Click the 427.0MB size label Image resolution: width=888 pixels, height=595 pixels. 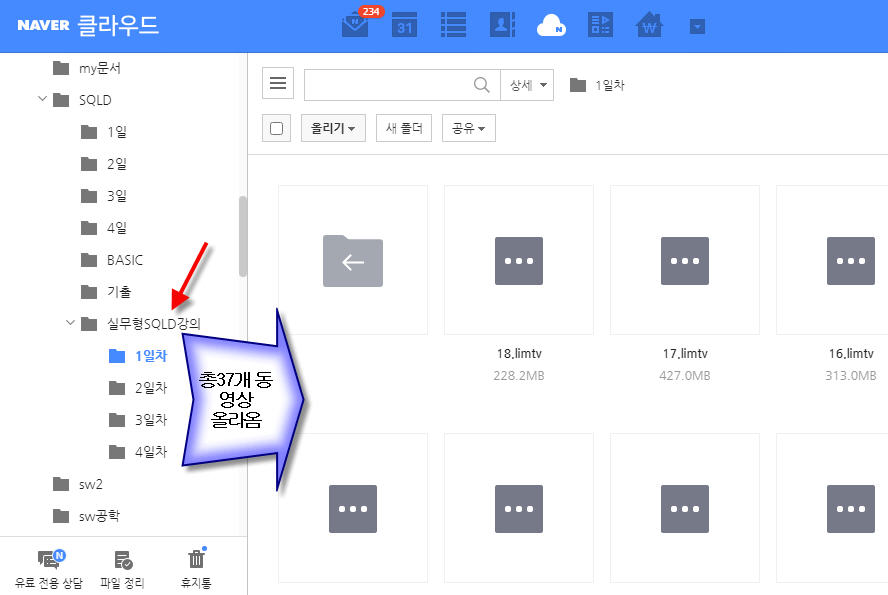(685, 376)
